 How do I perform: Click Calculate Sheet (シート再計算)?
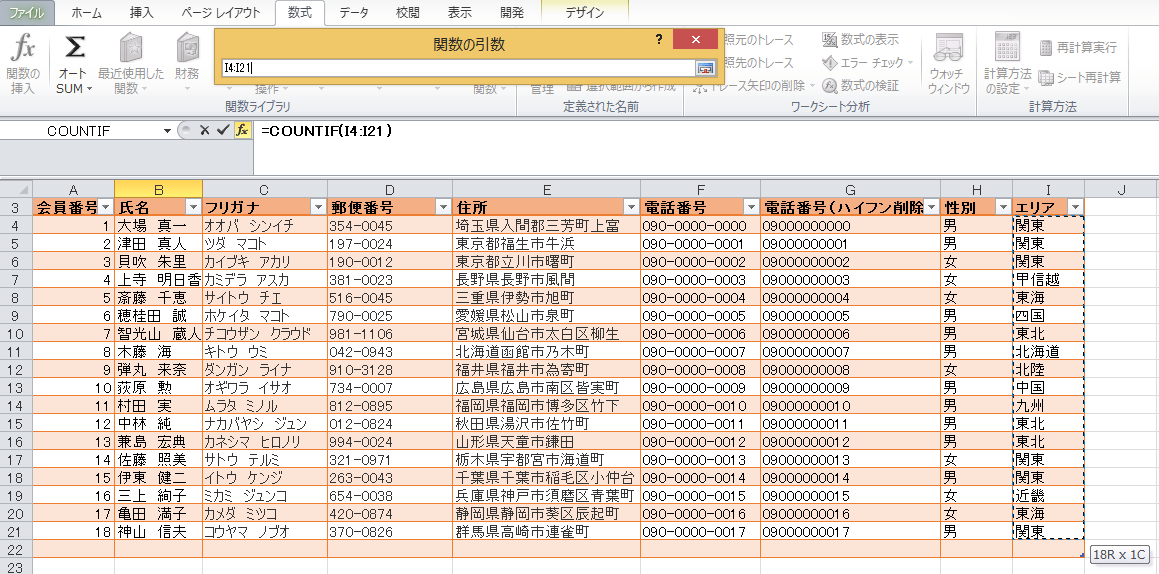click(x=1080, y=77)
